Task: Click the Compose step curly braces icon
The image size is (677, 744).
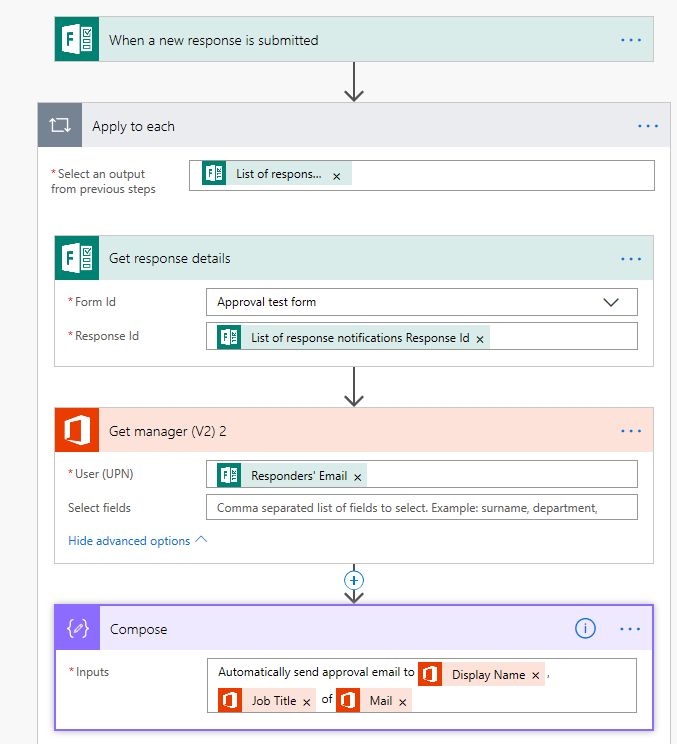Action: (77, 629)
